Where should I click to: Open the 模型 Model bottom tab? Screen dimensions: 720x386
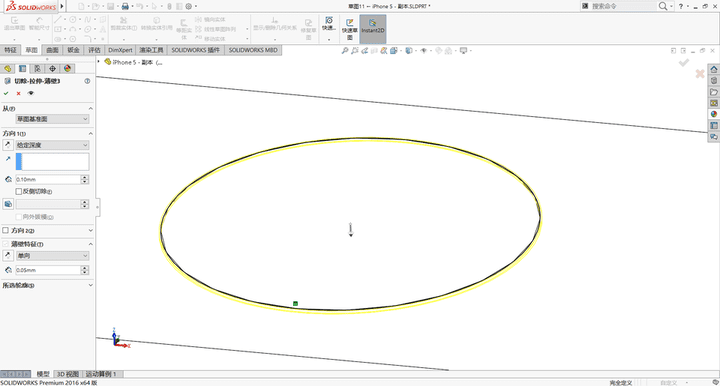click(x=43, y=374)
